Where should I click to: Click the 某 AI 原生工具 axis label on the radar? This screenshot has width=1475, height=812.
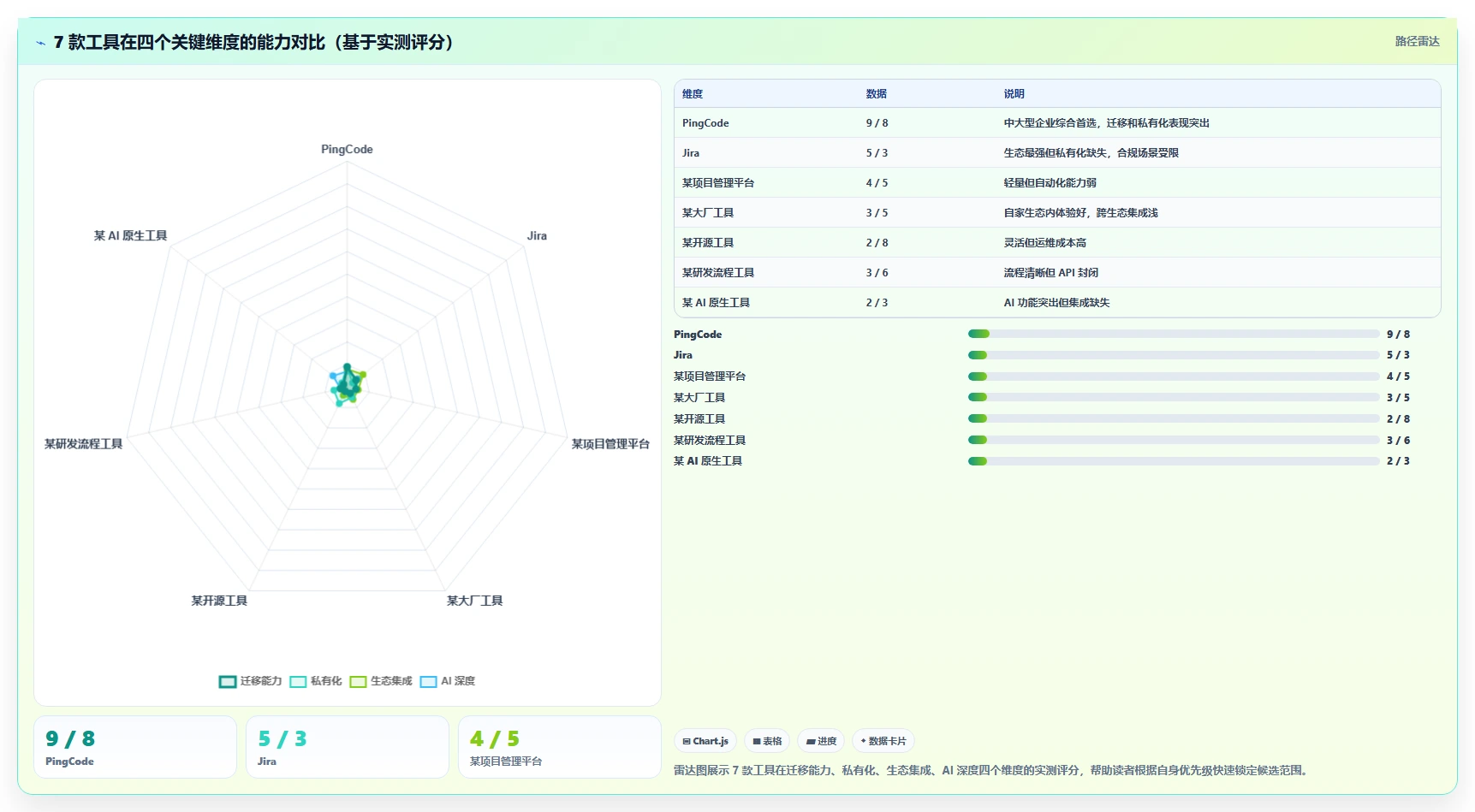130,235
